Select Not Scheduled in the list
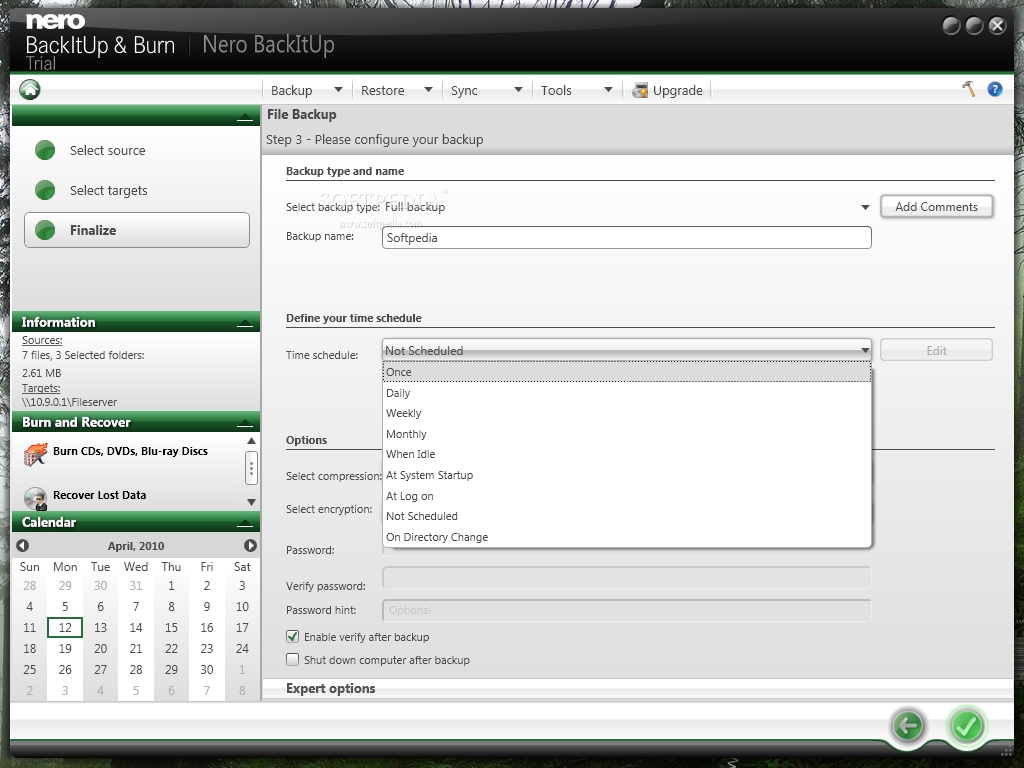The image size is (1024, 768). pos(627,516)
